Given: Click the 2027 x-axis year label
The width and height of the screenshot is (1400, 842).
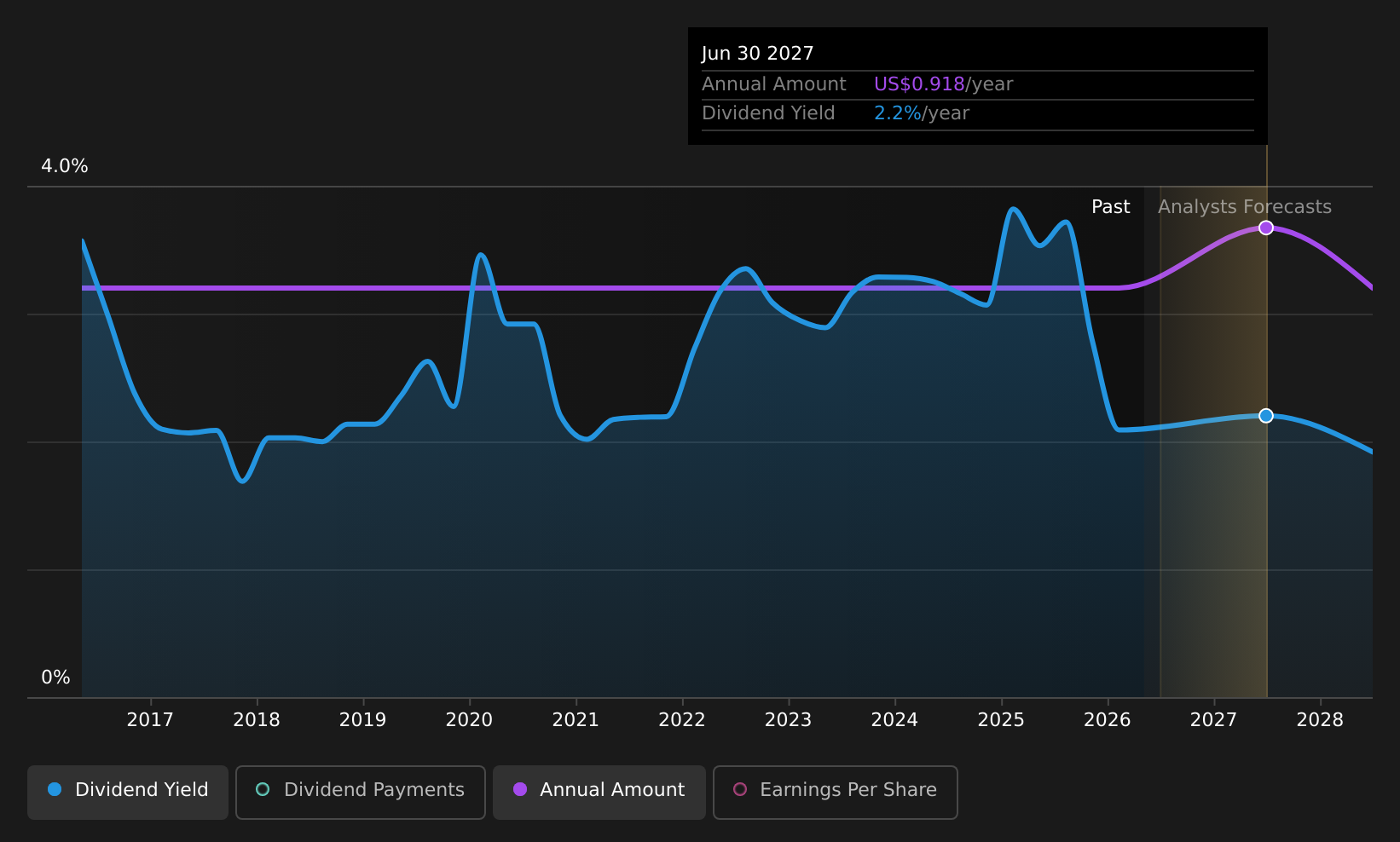Looking at the screenshot, I should pos(1213,720).
